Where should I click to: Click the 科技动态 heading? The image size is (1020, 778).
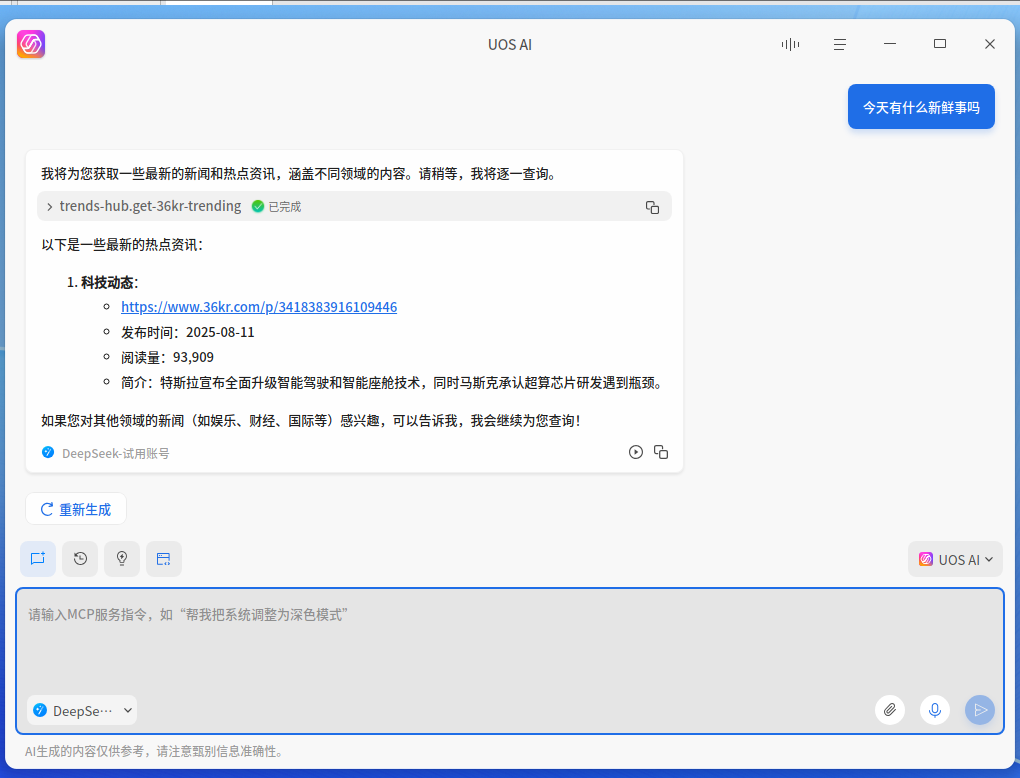[x=109, y=282]
